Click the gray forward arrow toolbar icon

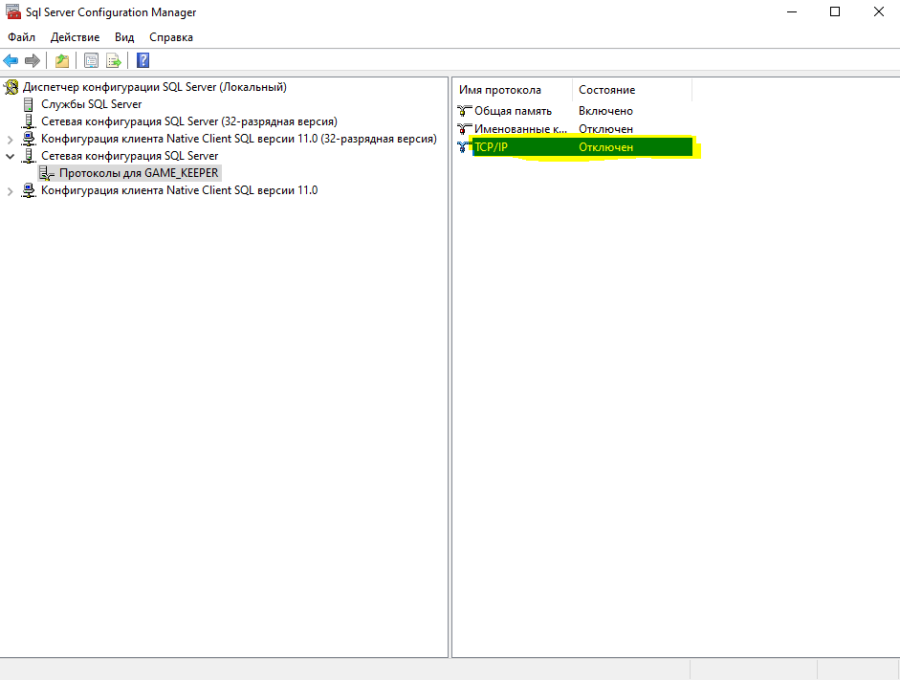coord(32,60)
